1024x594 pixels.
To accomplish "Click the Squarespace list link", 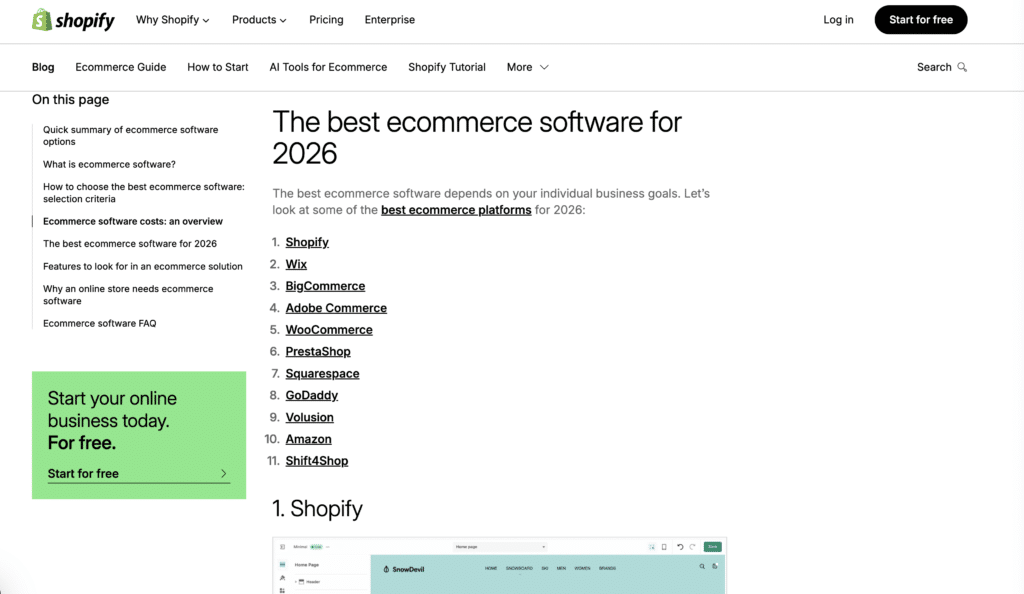I will [x=322, y=373].
